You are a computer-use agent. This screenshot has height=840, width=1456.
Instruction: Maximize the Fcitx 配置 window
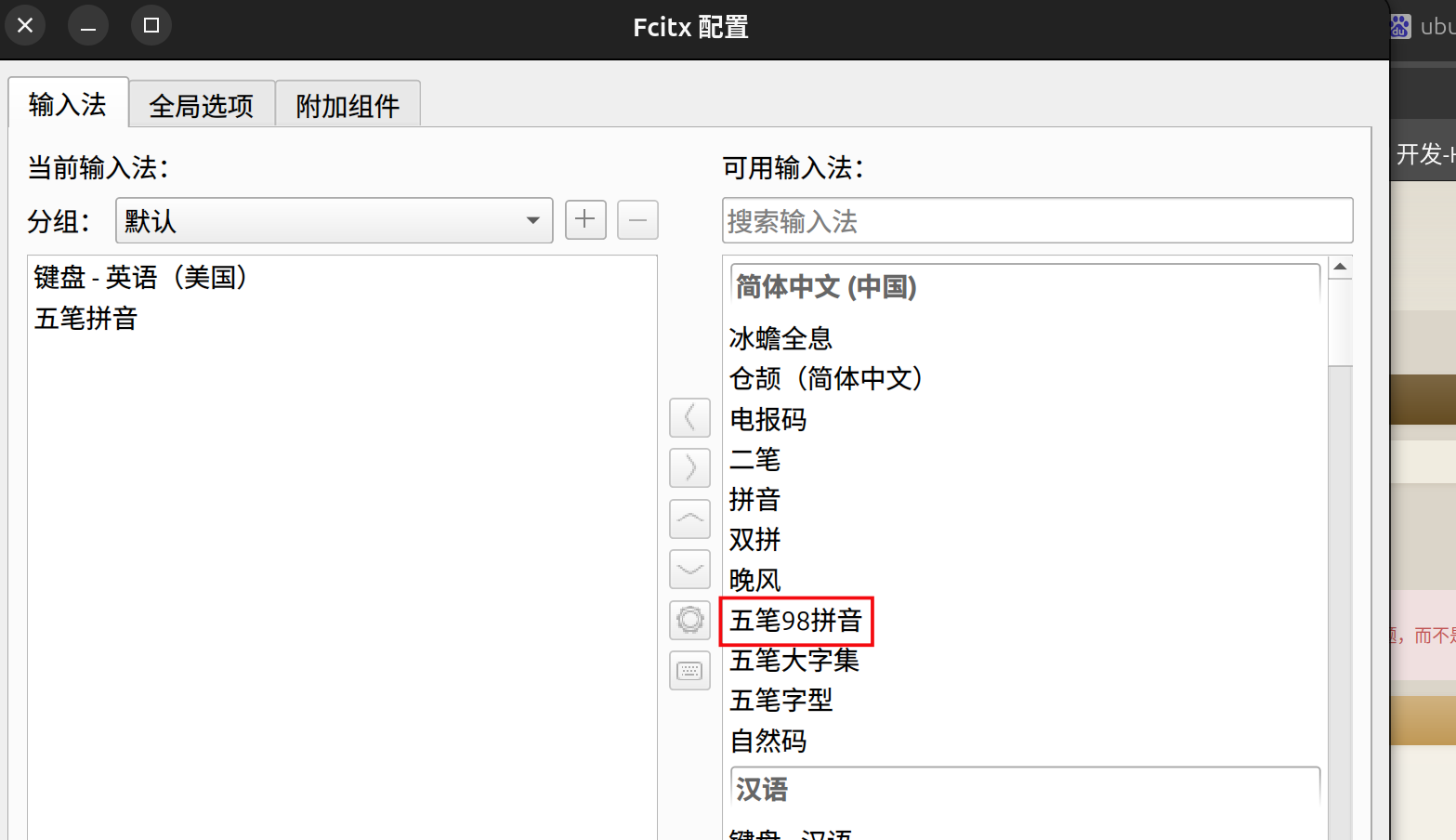(151, 25)
